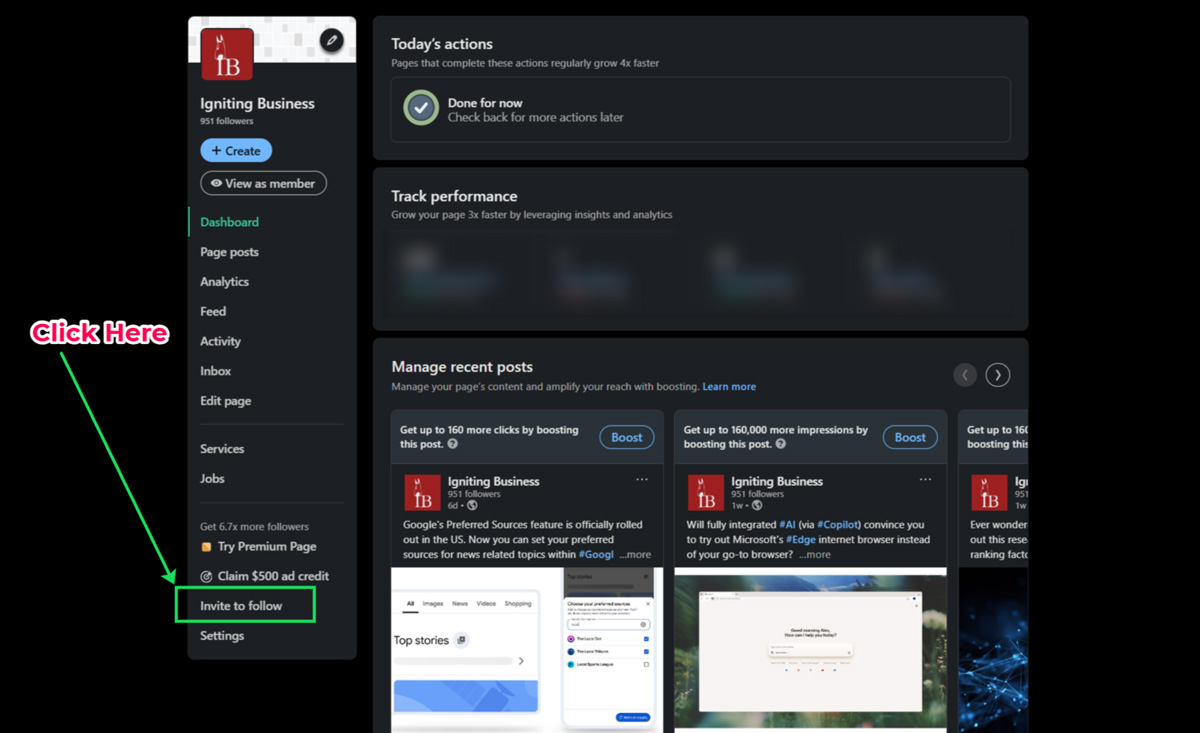1200x733 pixels.
Task: Click the Igniting Business sidebar page title
Action: [x=257, y=103]
